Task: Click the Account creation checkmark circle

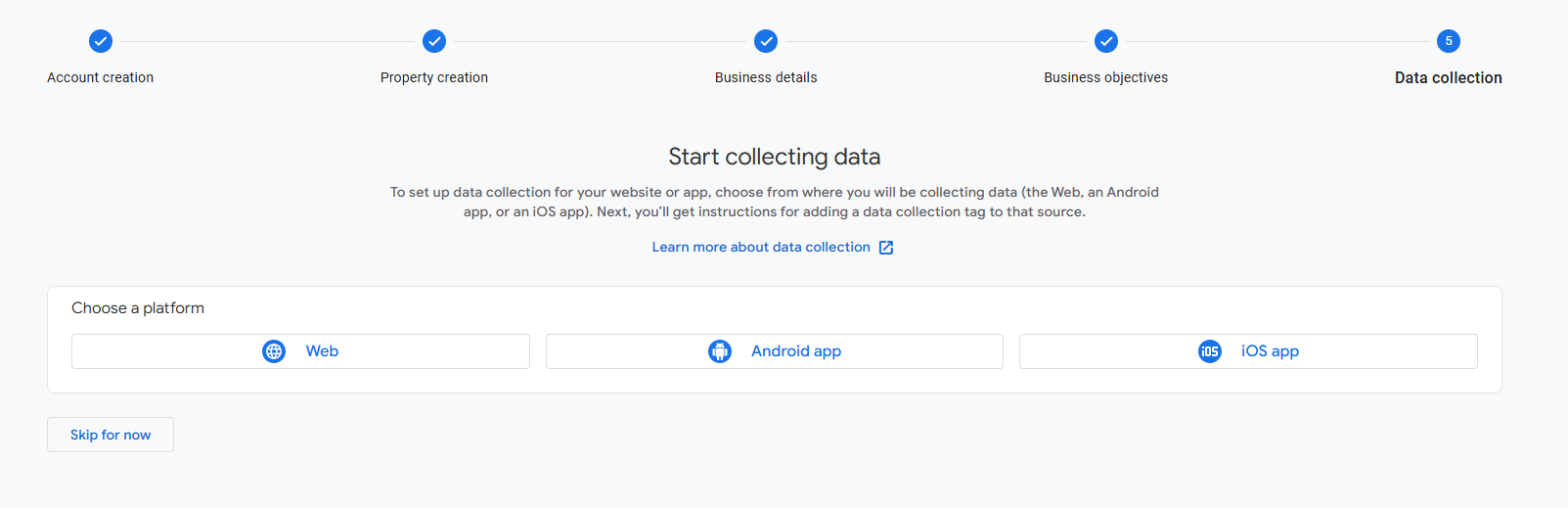Action: click(101, 41)
